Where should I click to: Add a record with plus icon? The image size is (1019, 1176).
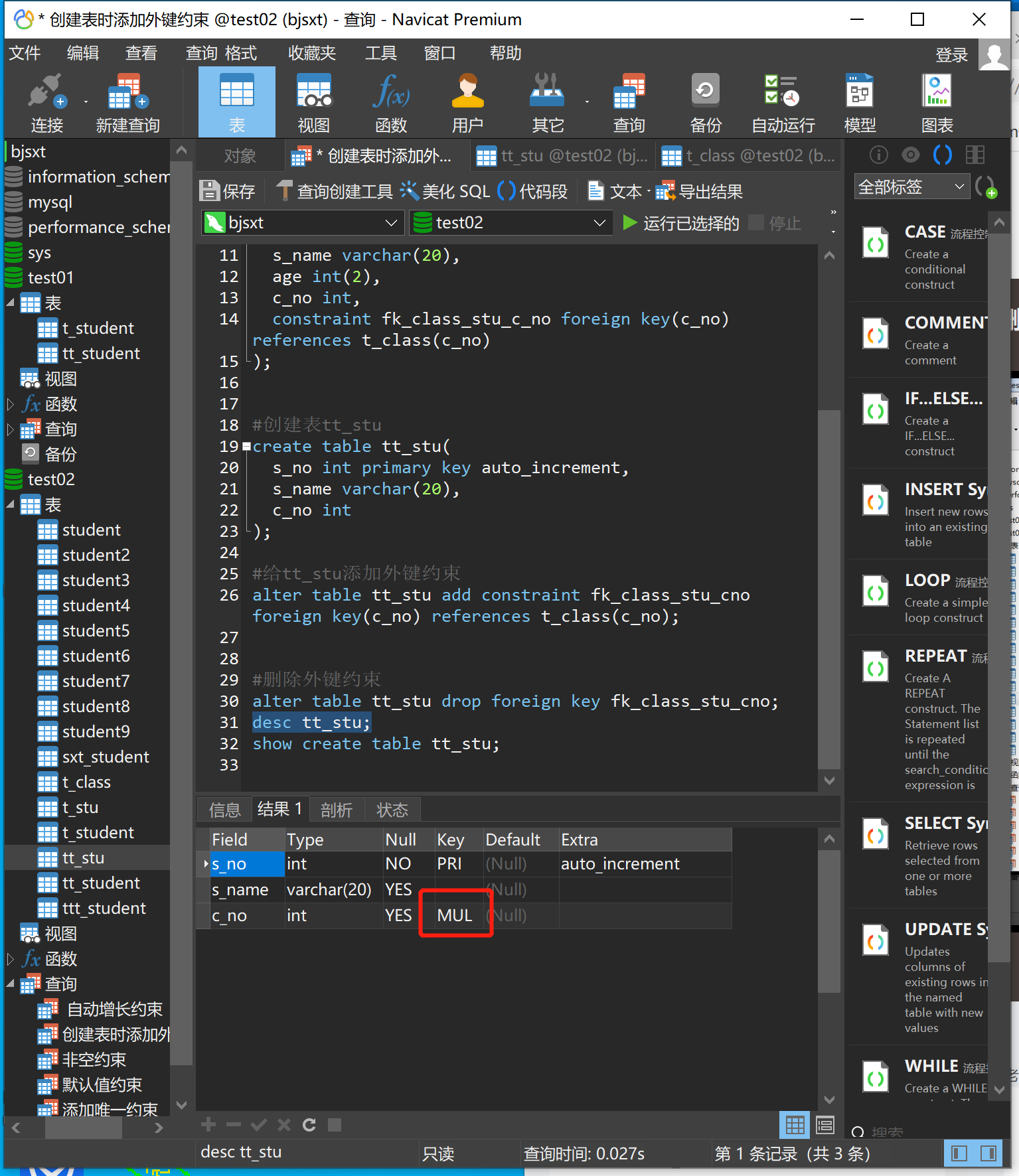(208, 1124)
